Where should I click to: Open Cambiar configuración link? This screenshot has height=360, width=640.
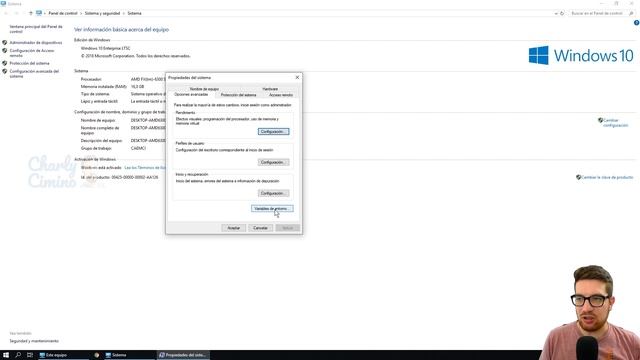point(616,123)
